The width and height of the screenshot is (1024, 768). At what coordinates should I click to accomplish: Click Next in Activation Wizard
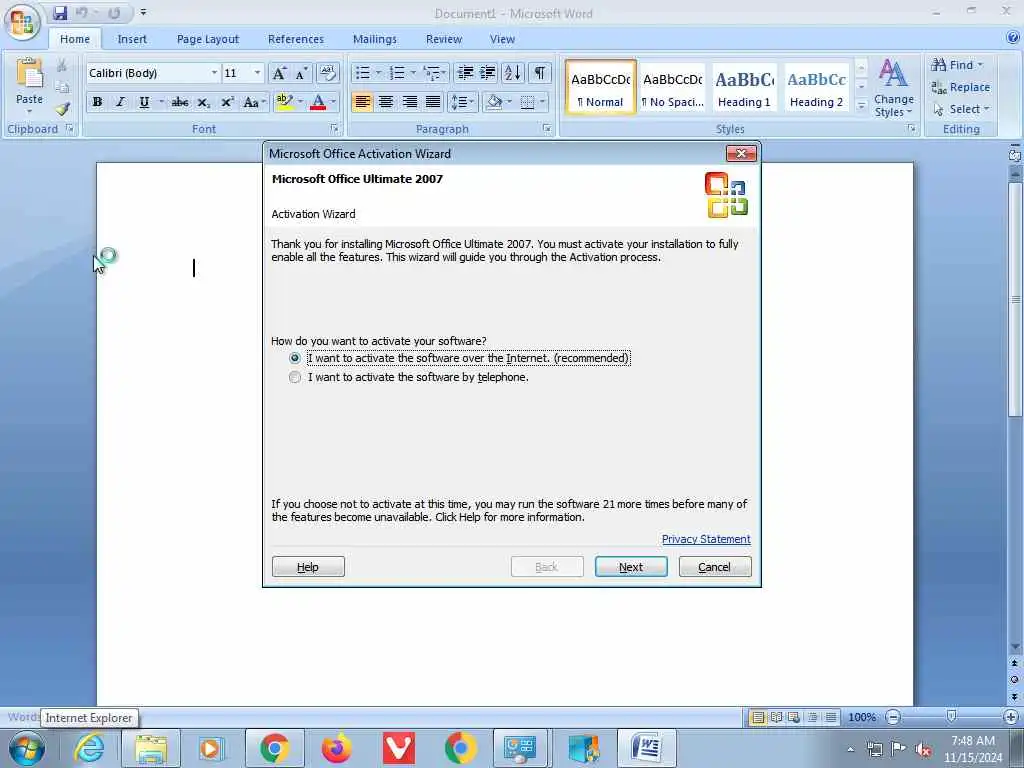(x=631, y=567)
